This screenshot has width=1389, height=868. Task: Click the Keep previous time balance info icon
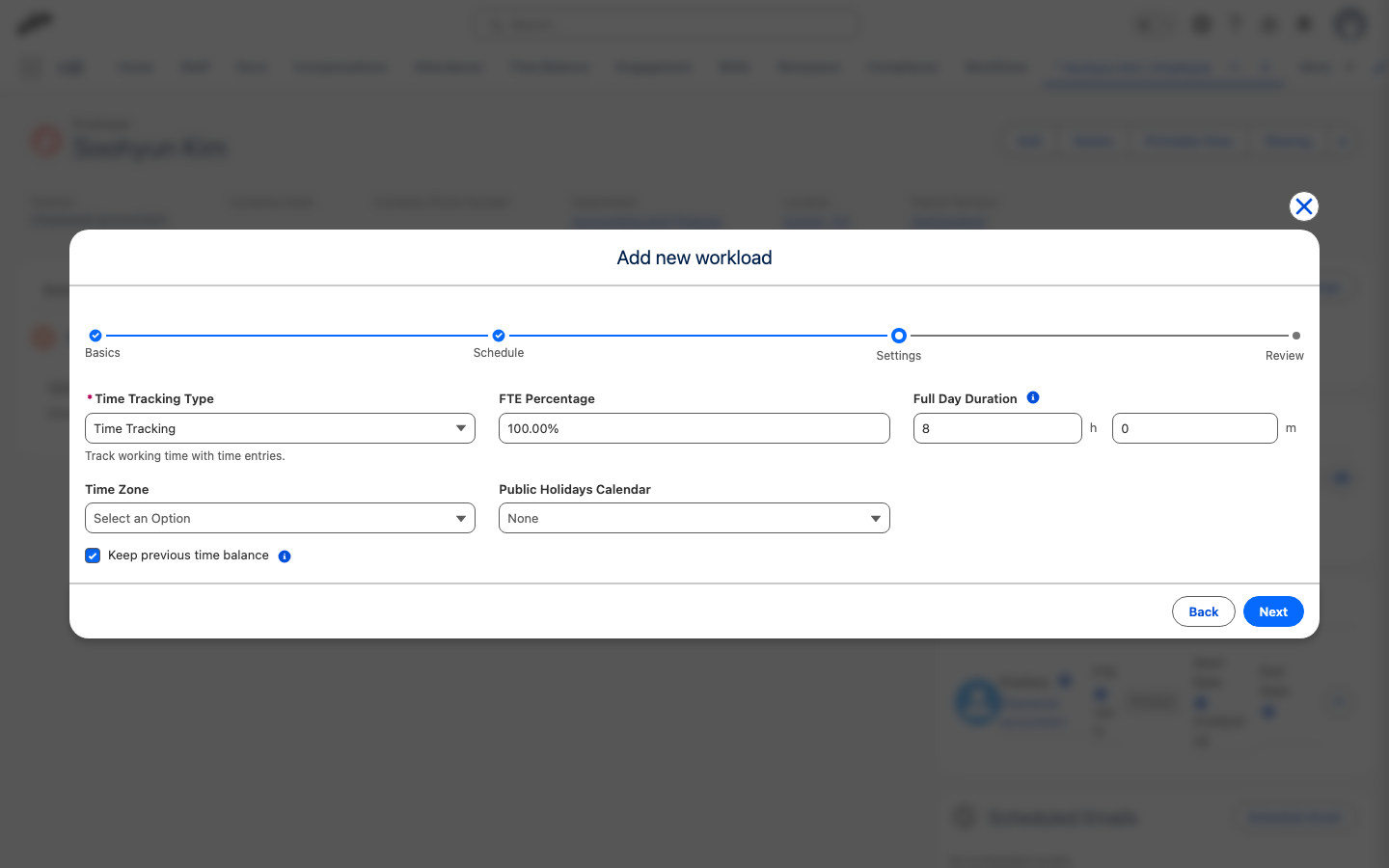pos(285,556)
